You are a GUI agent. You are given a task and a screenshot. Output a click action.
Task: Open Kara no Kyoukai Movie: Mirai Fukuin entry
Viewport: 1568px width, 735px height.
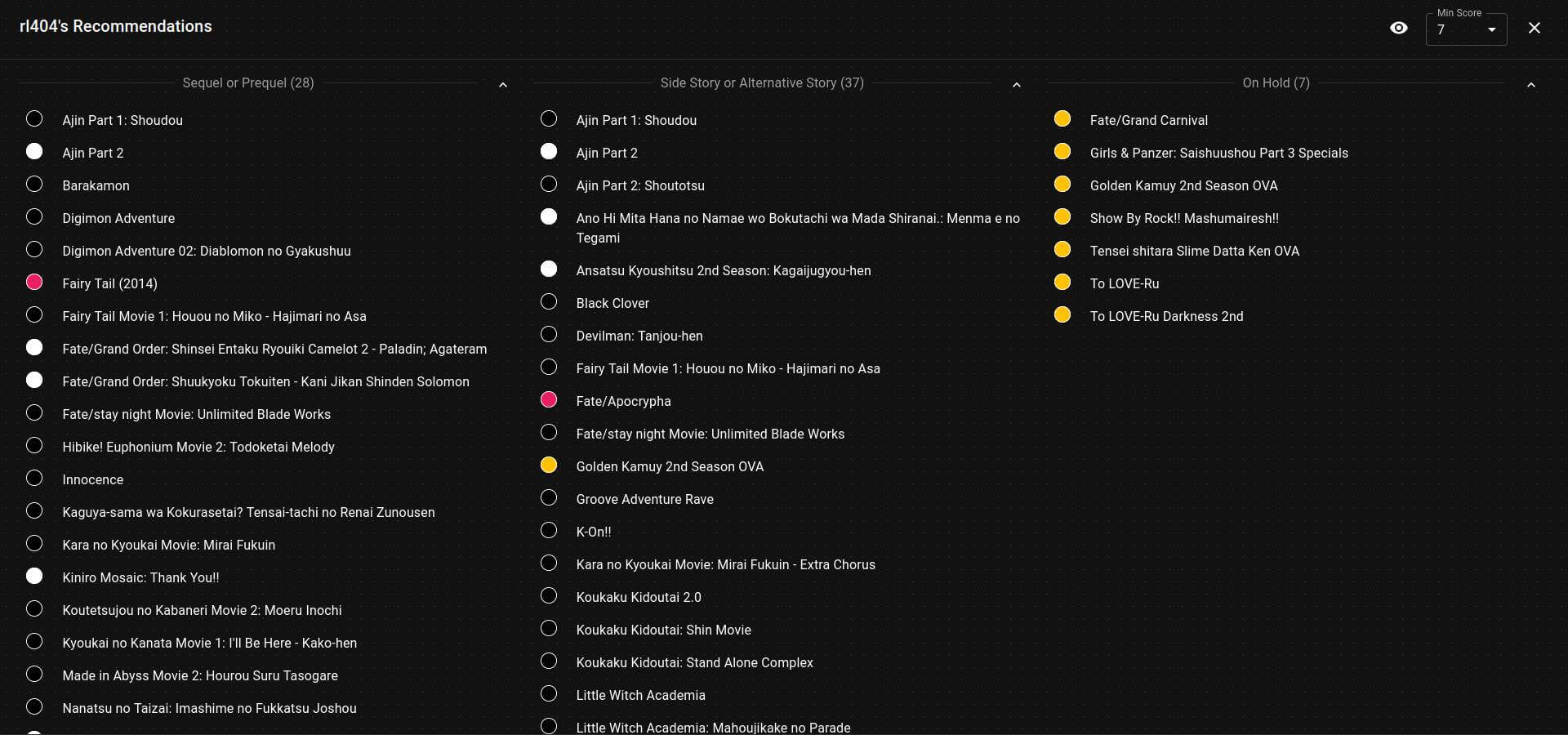coord(168,545)
